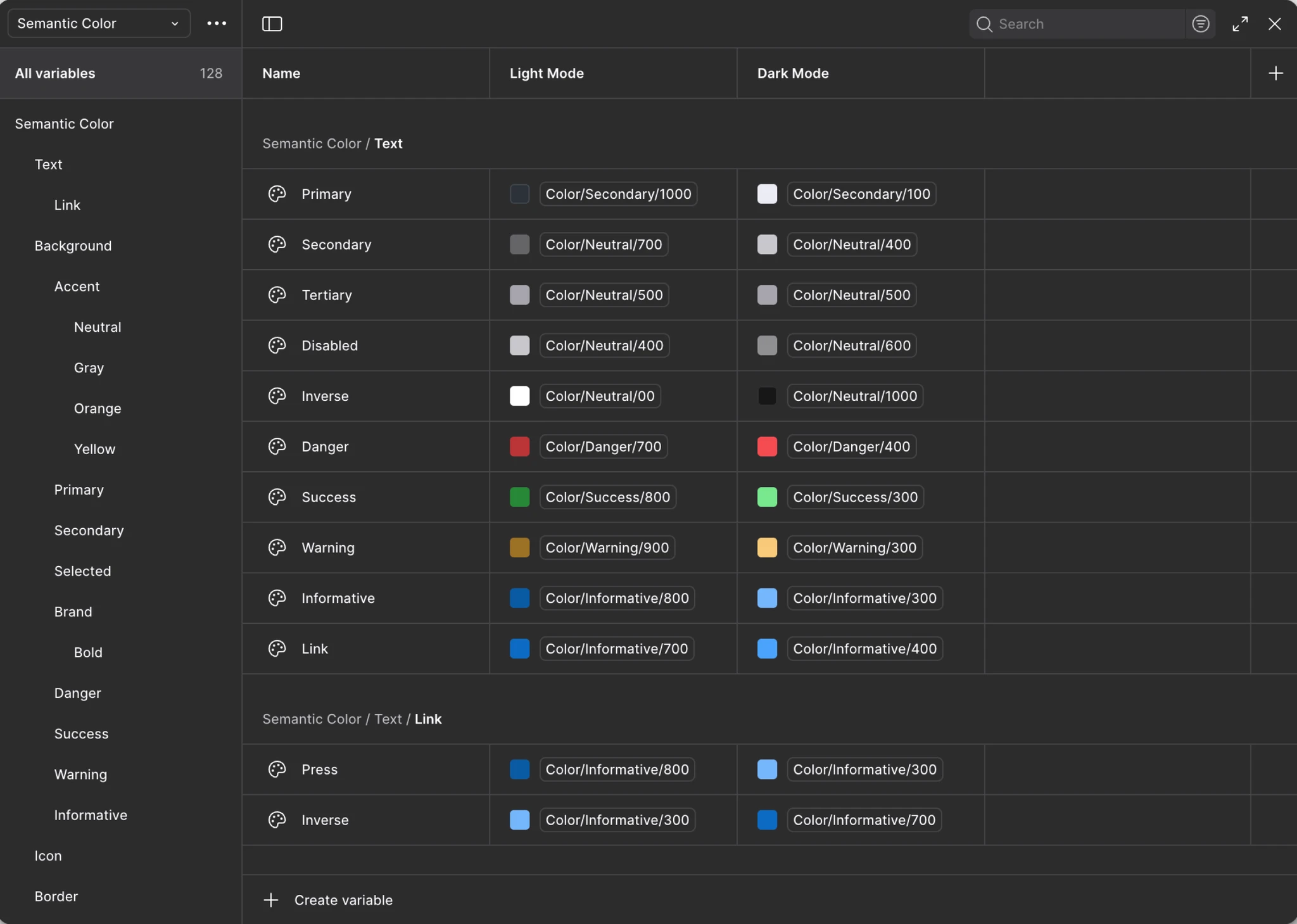Click the Color/Neutral/1000 alias chip
Image resolution: width=1297 pixels, height=924 pixels.
pyautogui.click(x=855, y=396)
